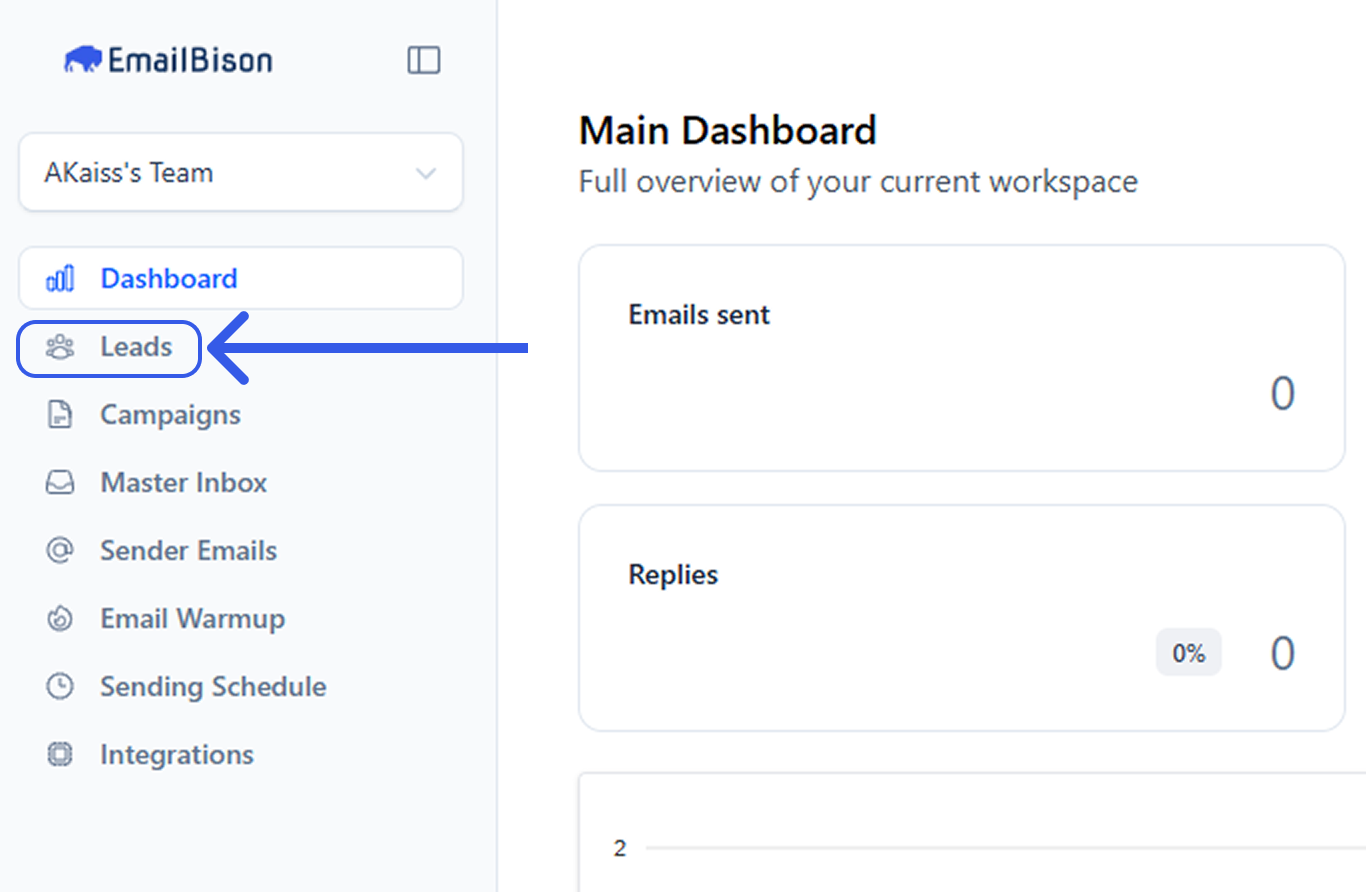Screen dimensions: 1366x892
Task: Collapse the sidebar with panel toggle icon
Action: (x=424, y=61)
